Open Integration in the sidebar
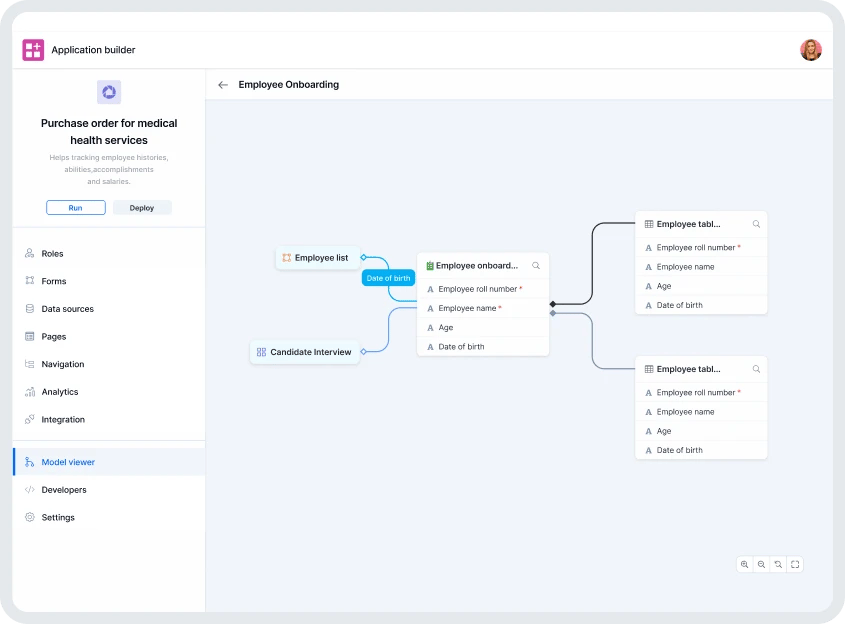This screenshot has width=845, height=624. pos(109,419)
